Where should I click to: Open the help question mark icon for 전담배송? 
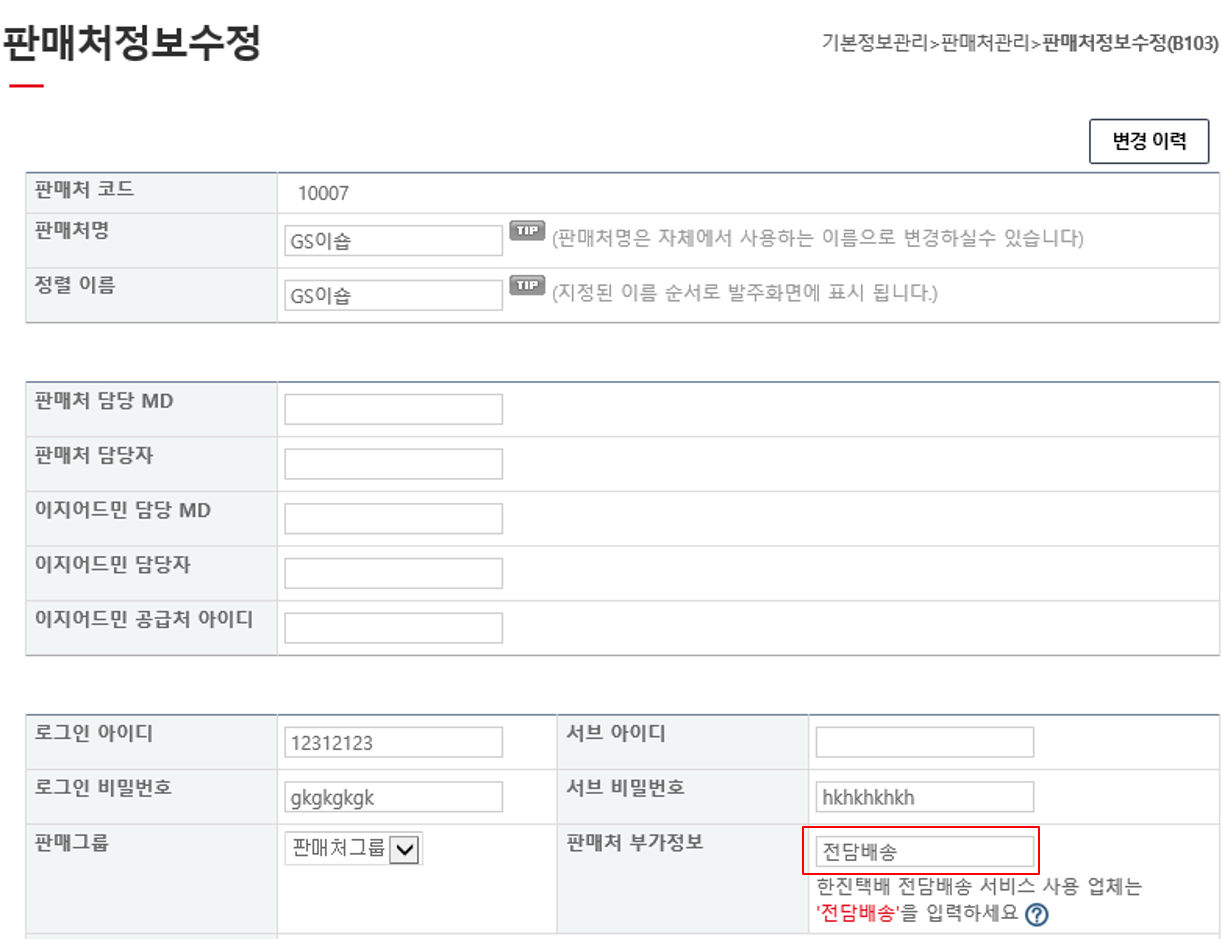1037,913
